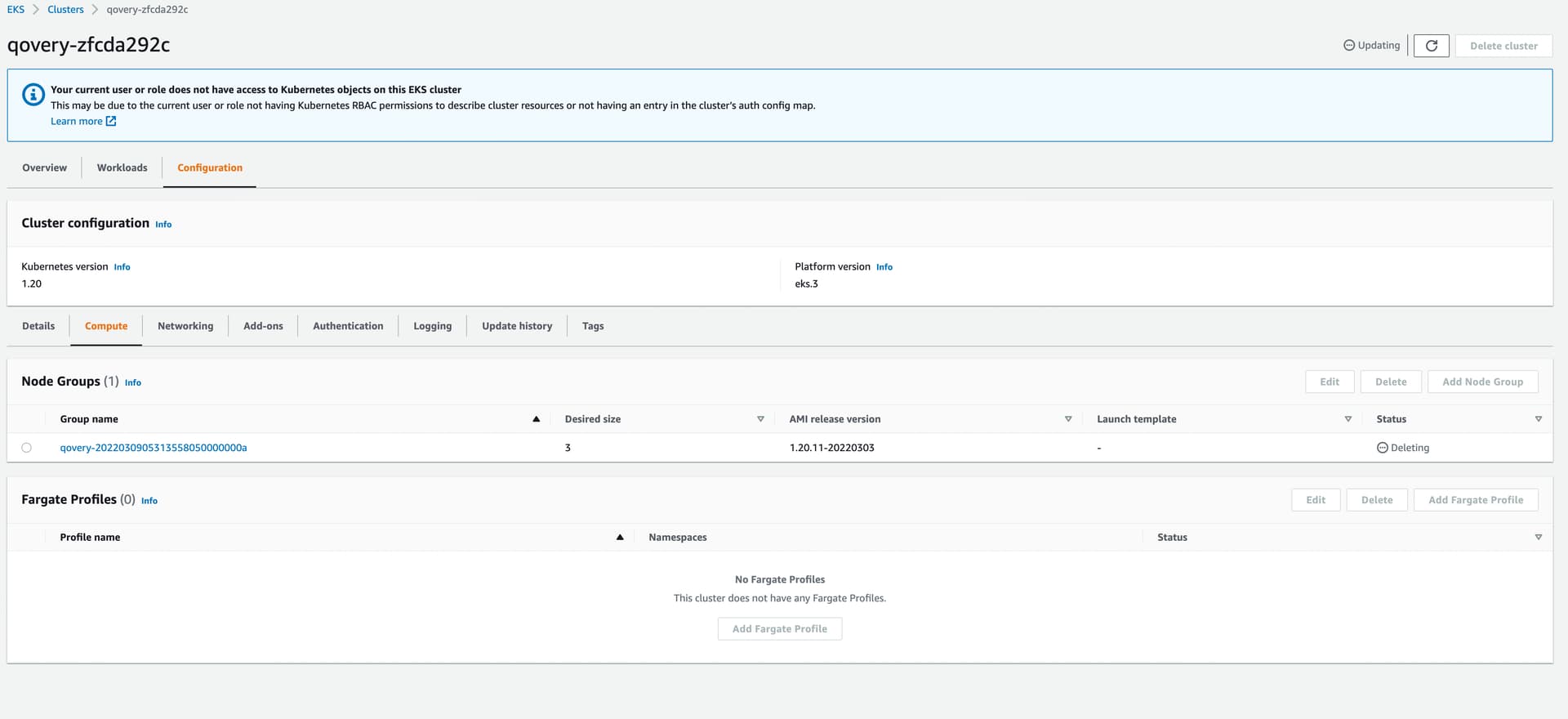Open the Workloads tab
This screenshot has width=1568, height=719.
click(122, 167)
